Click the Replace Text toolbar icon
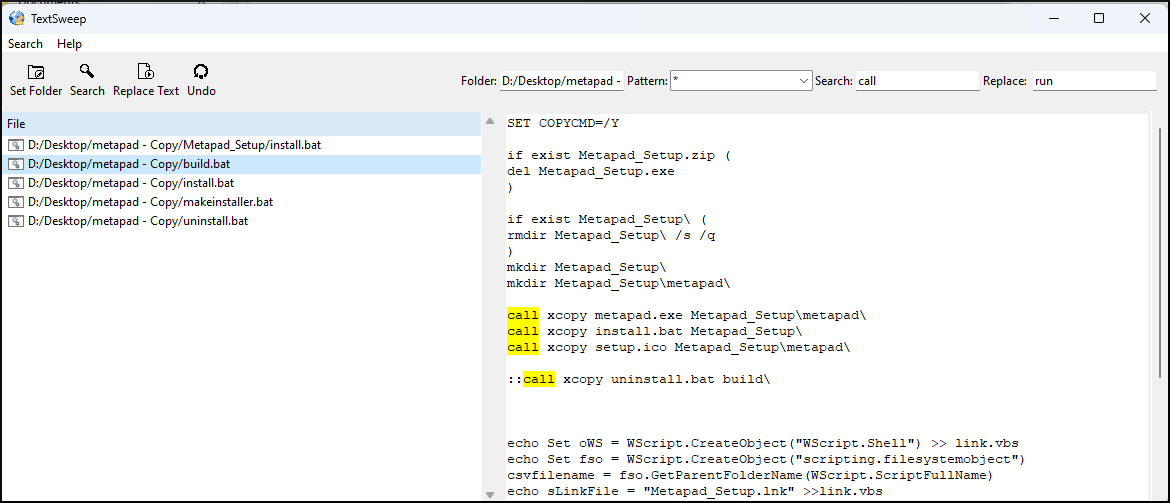 [x=146, y=72]
